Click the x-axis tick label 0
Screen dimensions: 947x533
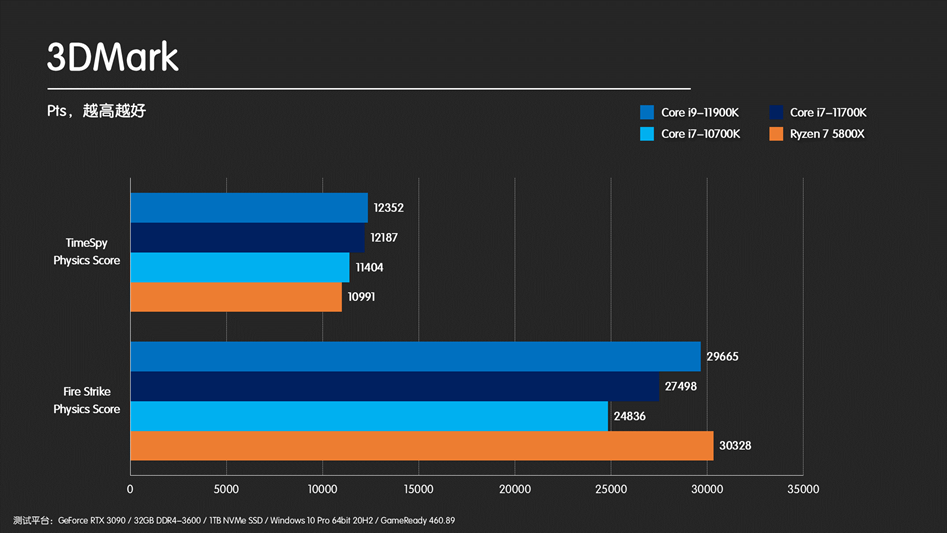tap(130, 489)
